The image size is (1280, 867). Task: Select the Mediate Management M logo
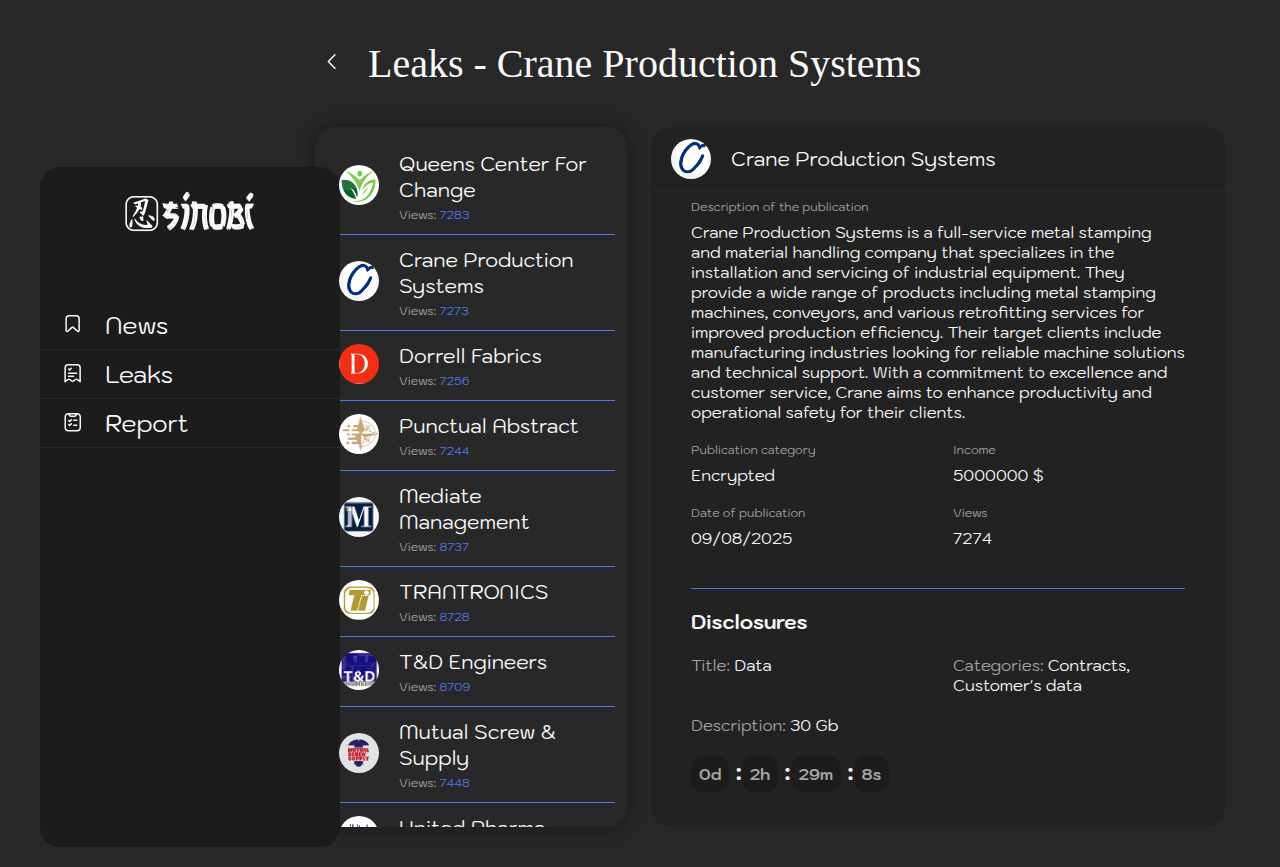(359, 517)
